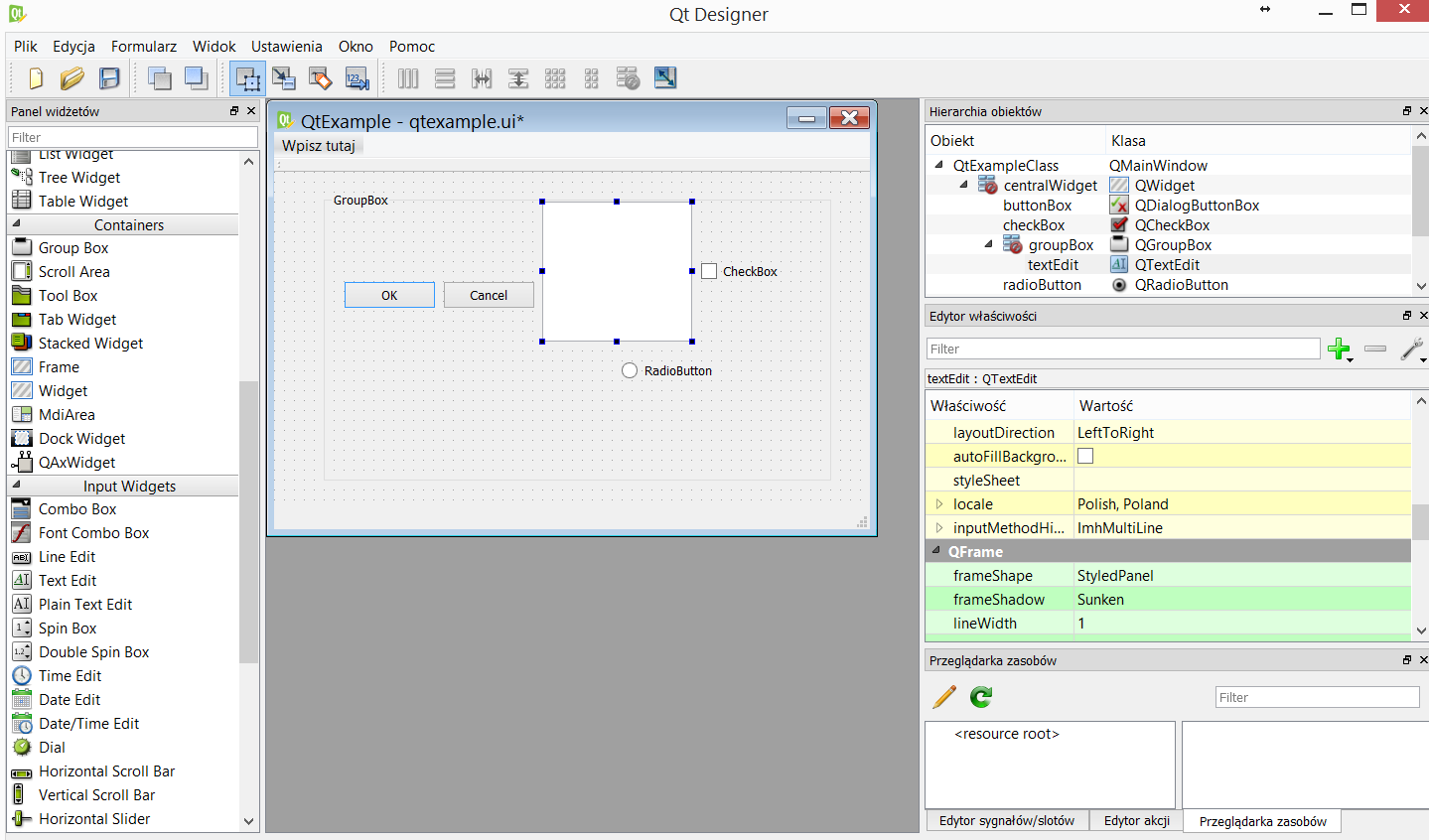Viewport: 1429px width, 840px height.
Task: Open the Ustawienia menu
Action: click(x=287, y=46)
